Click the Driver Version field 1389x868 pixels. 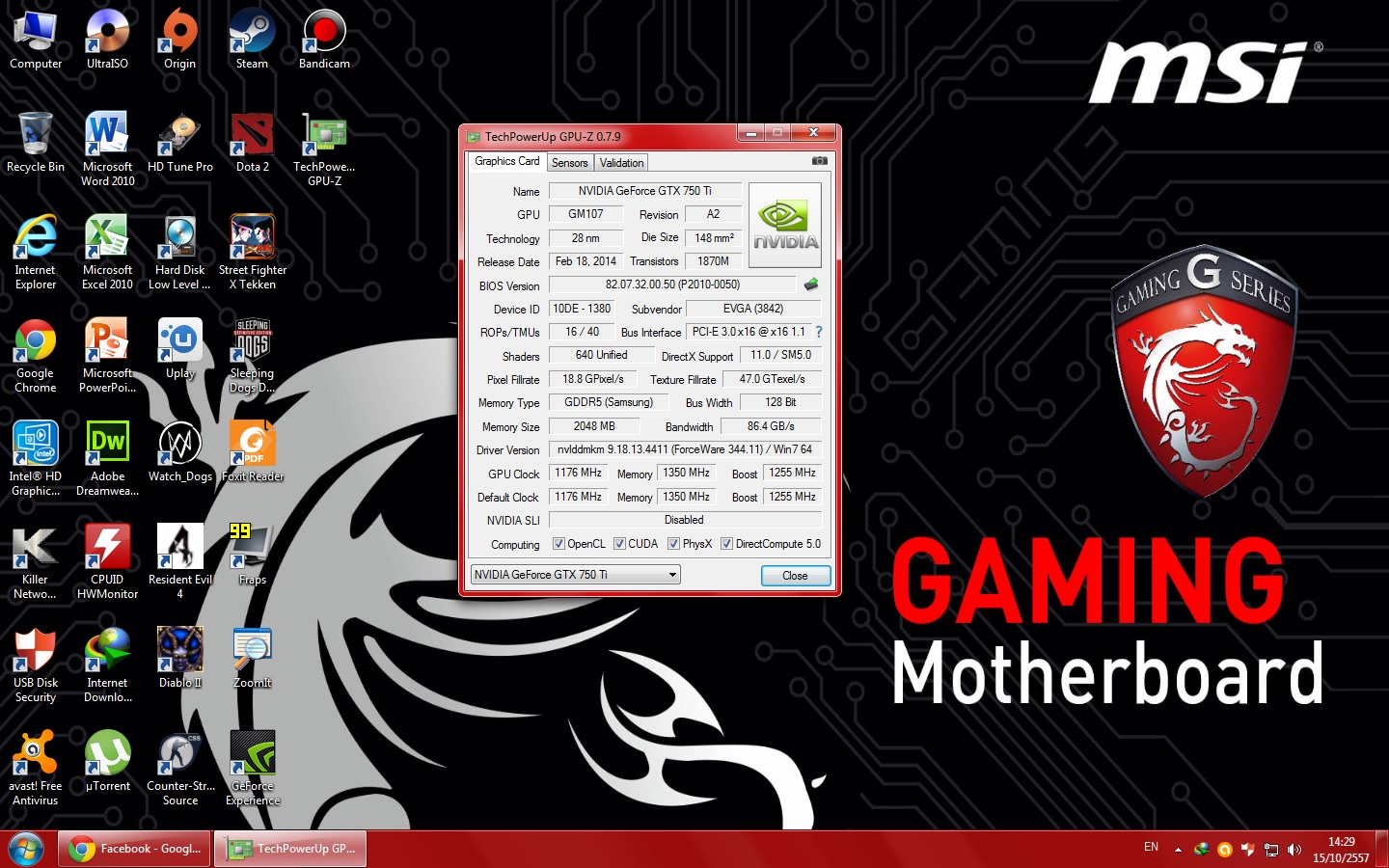click(685, 449)
